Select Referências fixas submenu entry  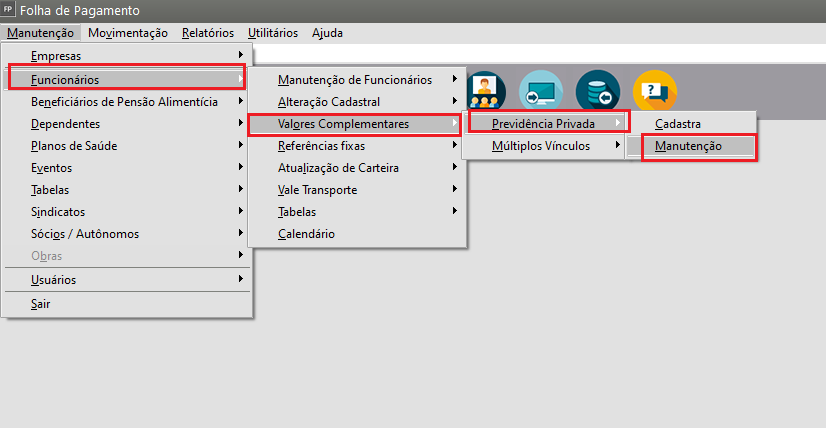tap(357, 146)
